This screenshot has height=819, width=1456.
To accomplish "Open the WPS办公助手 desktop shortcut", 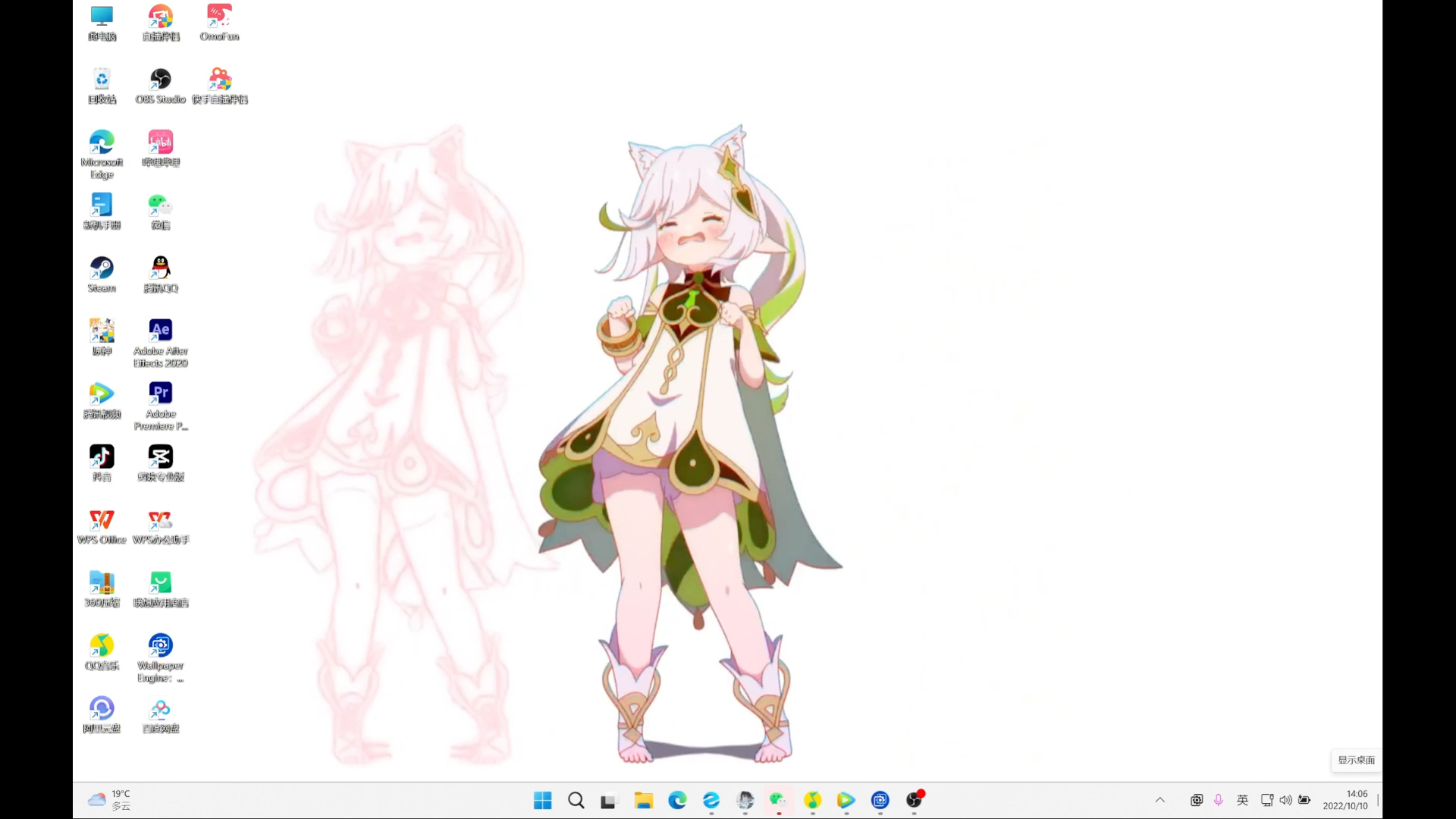I will (x=161, y=527).
